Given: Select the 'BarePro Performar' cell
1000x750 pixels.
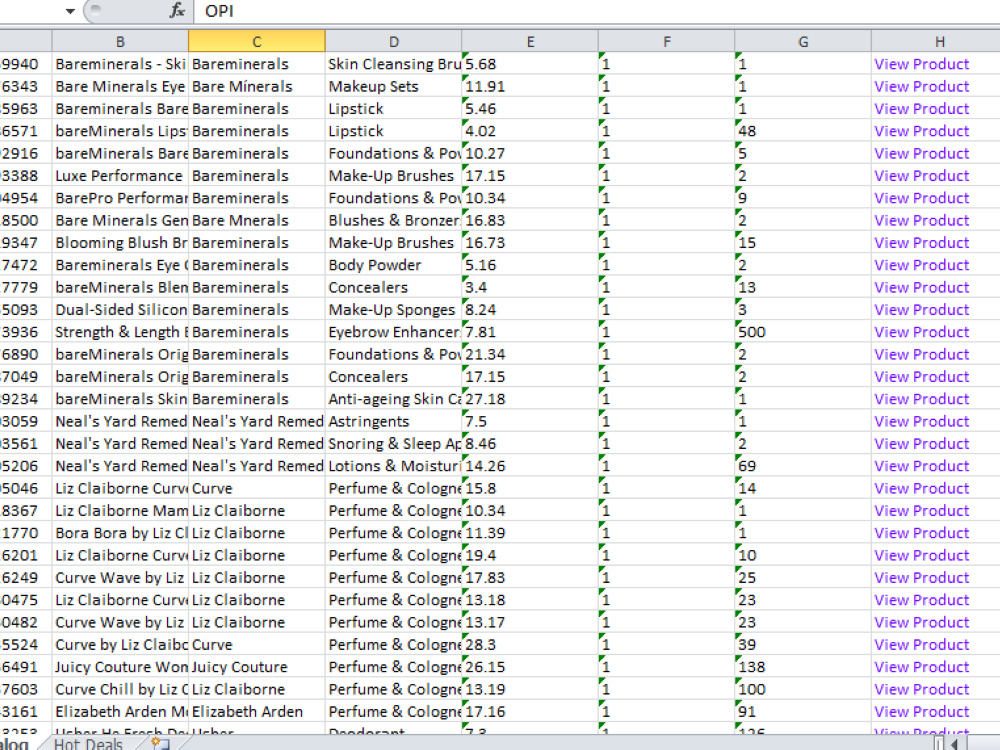Looking at the screenshot, I should [x=120, y=198].
